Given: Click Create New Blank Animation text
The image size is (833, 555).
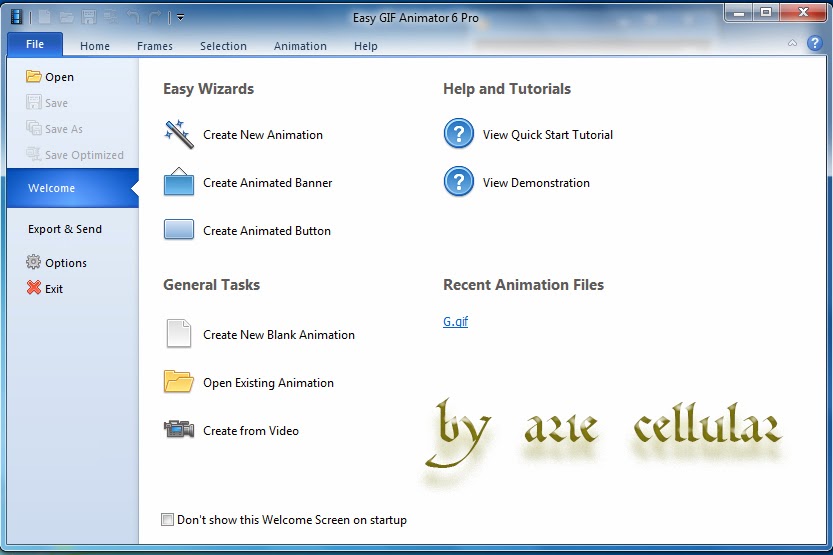Looking at the screenshot, I should click(x=279, y=335).
